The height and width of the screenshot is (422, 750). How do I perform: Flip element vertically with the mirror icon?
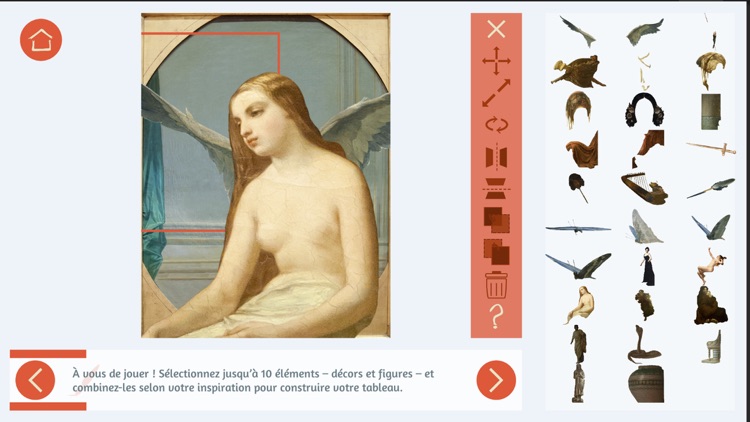point(496,189)
